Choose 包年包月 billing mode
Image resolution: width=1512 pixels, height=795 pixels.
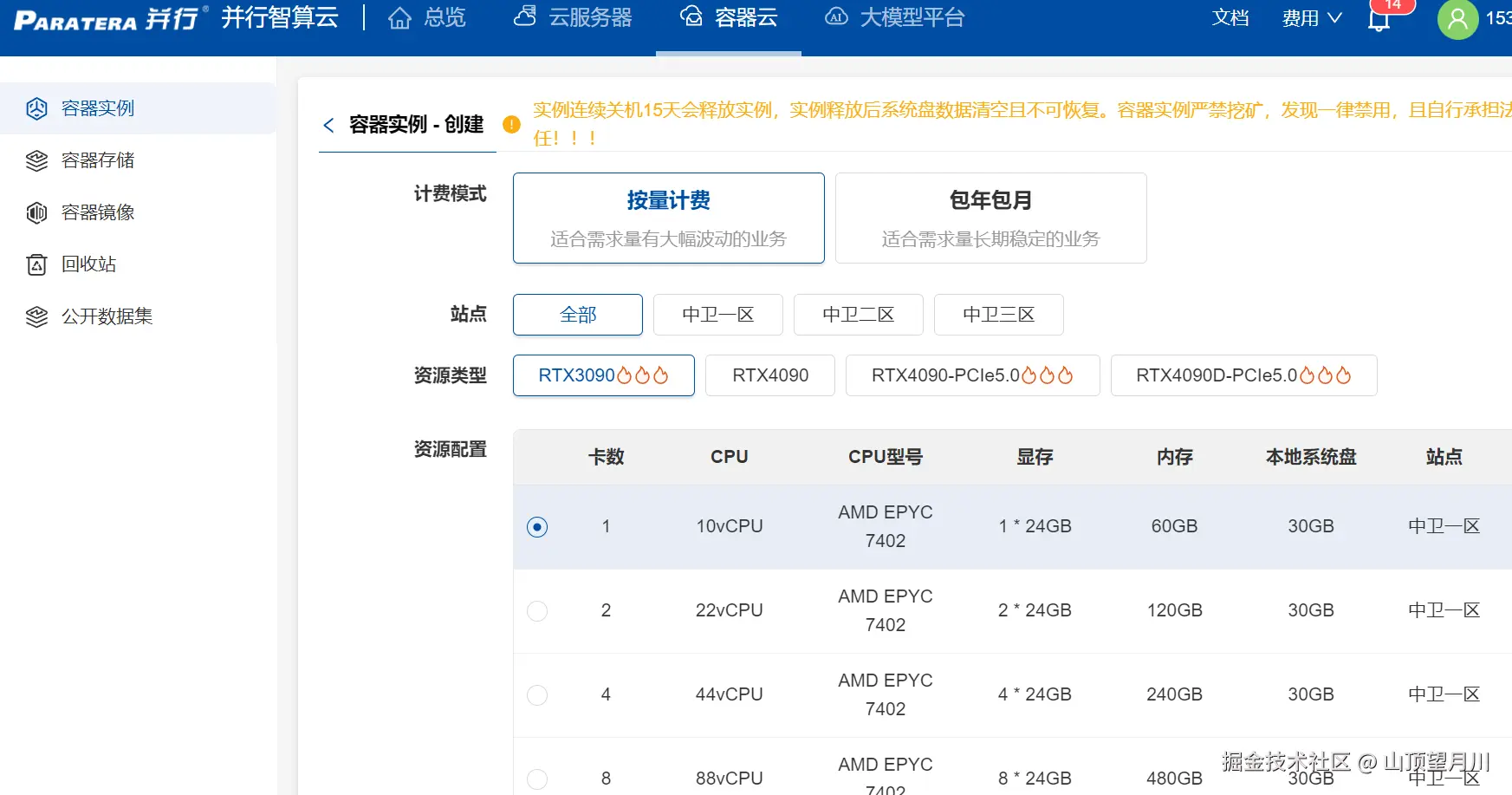(991, 218)
